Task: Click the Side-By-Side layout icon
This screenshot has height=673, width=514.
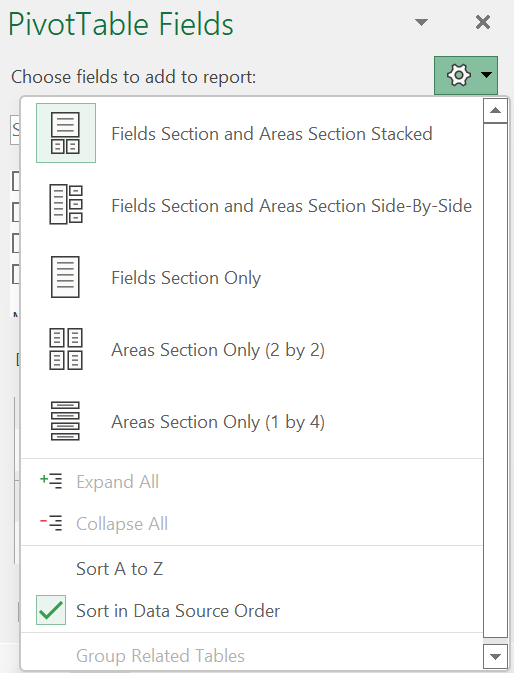Action: point(66,205)
